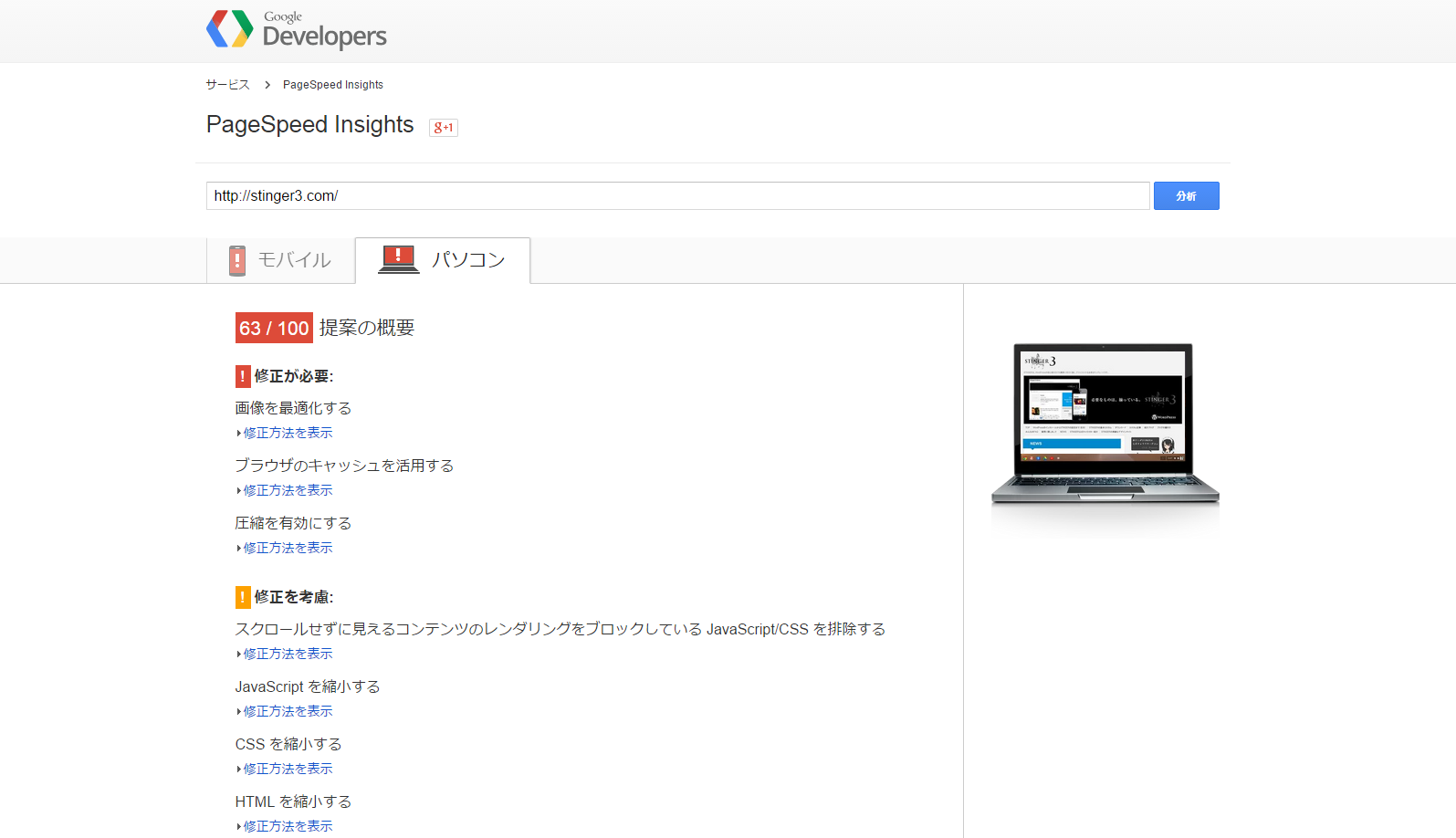Click the blue 分析 button
Image resolution: width=1456 pixels, height=838 pixels.
(x=1186, y=195)
